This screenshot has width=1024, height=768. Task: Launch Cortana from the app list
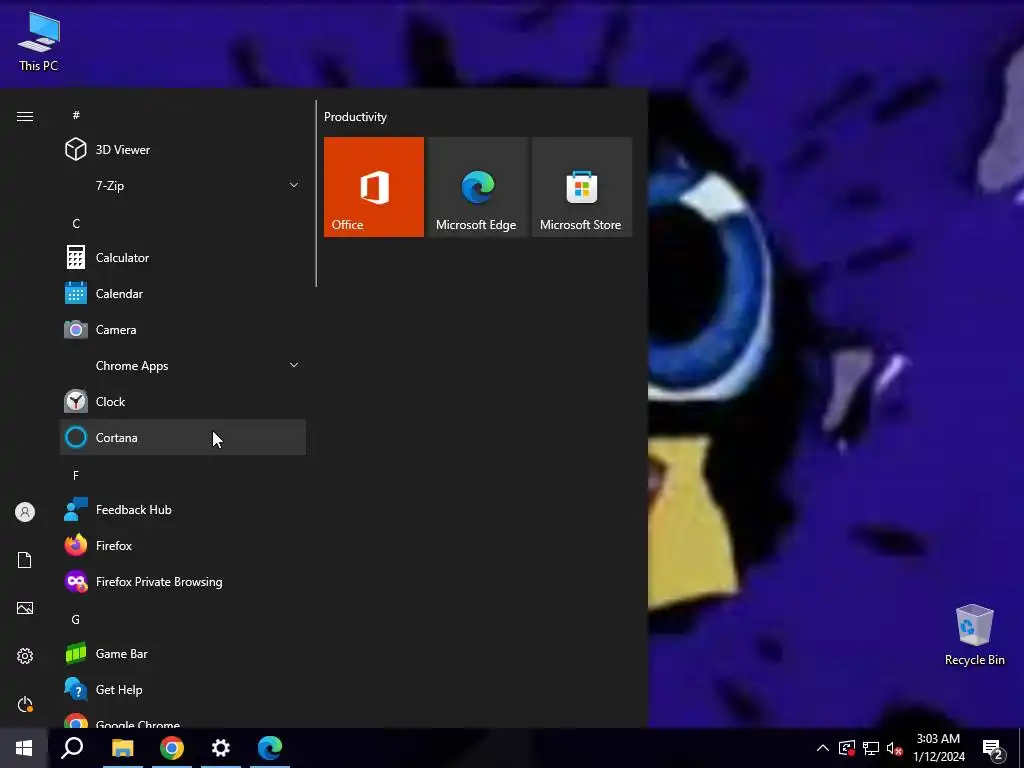pyautogui.click(x=183, y=437)
